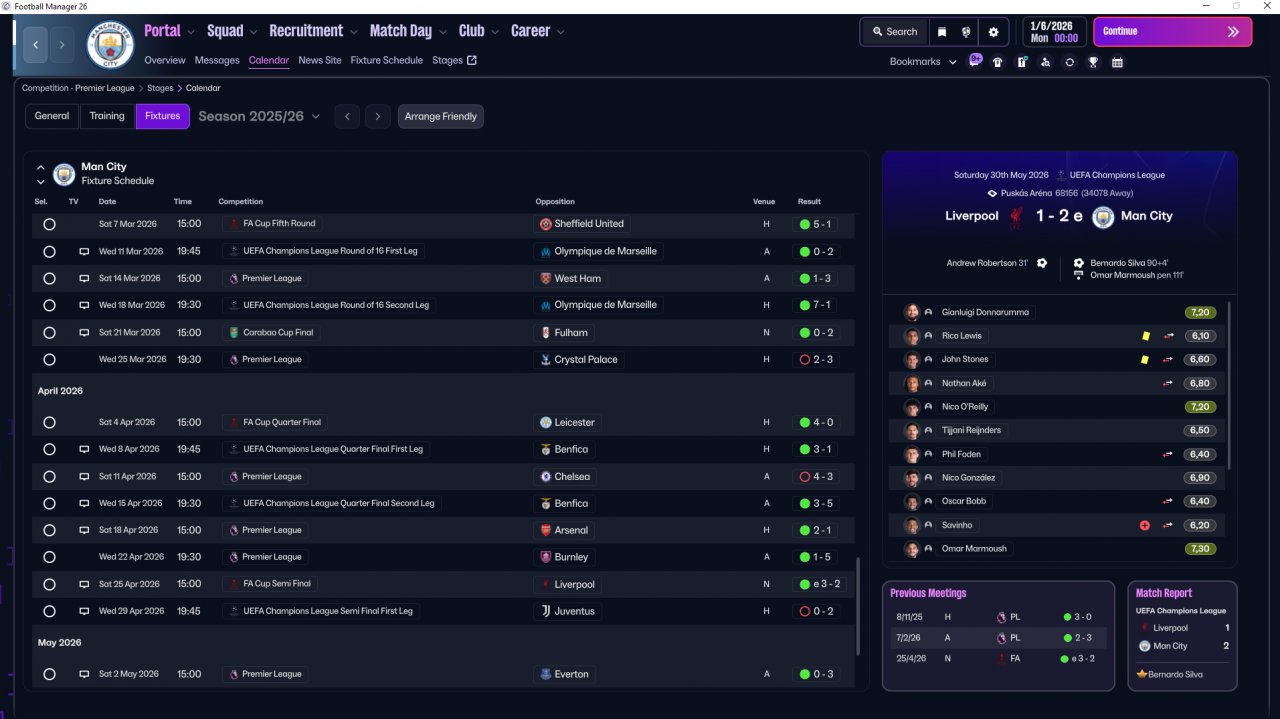Select the Arsenal fixture radio button
The image size is (1280, 719).
pos(49,531)
